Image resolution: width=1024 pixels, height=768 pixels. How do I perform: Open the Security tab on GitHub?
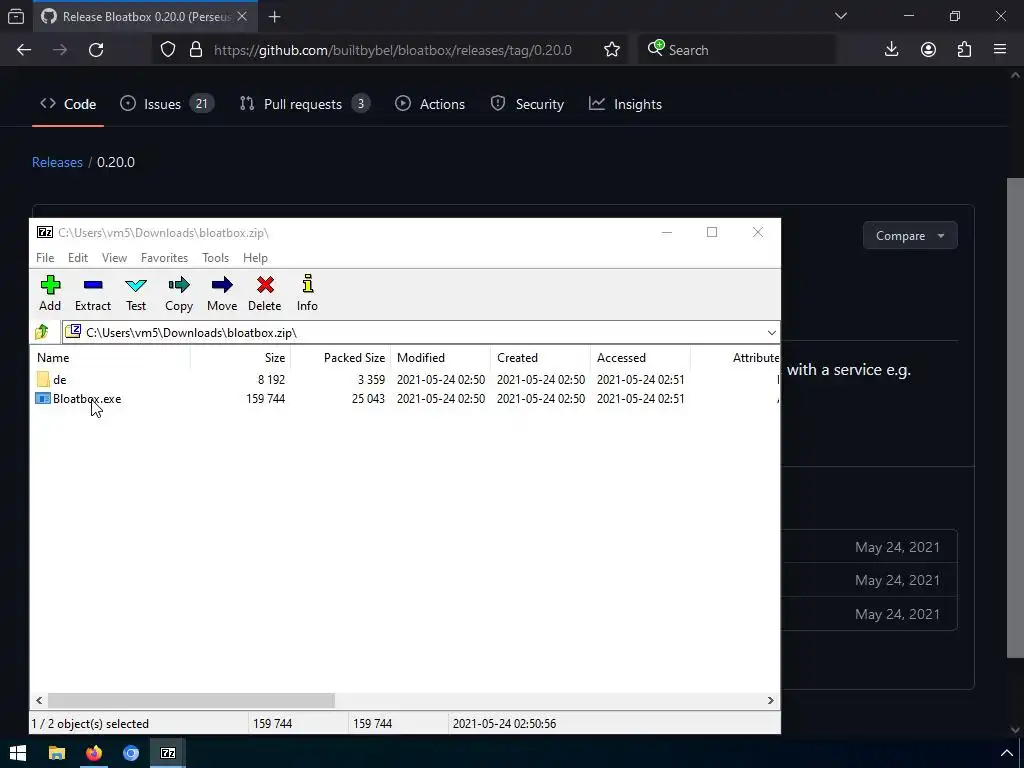(x=527, y=104)
